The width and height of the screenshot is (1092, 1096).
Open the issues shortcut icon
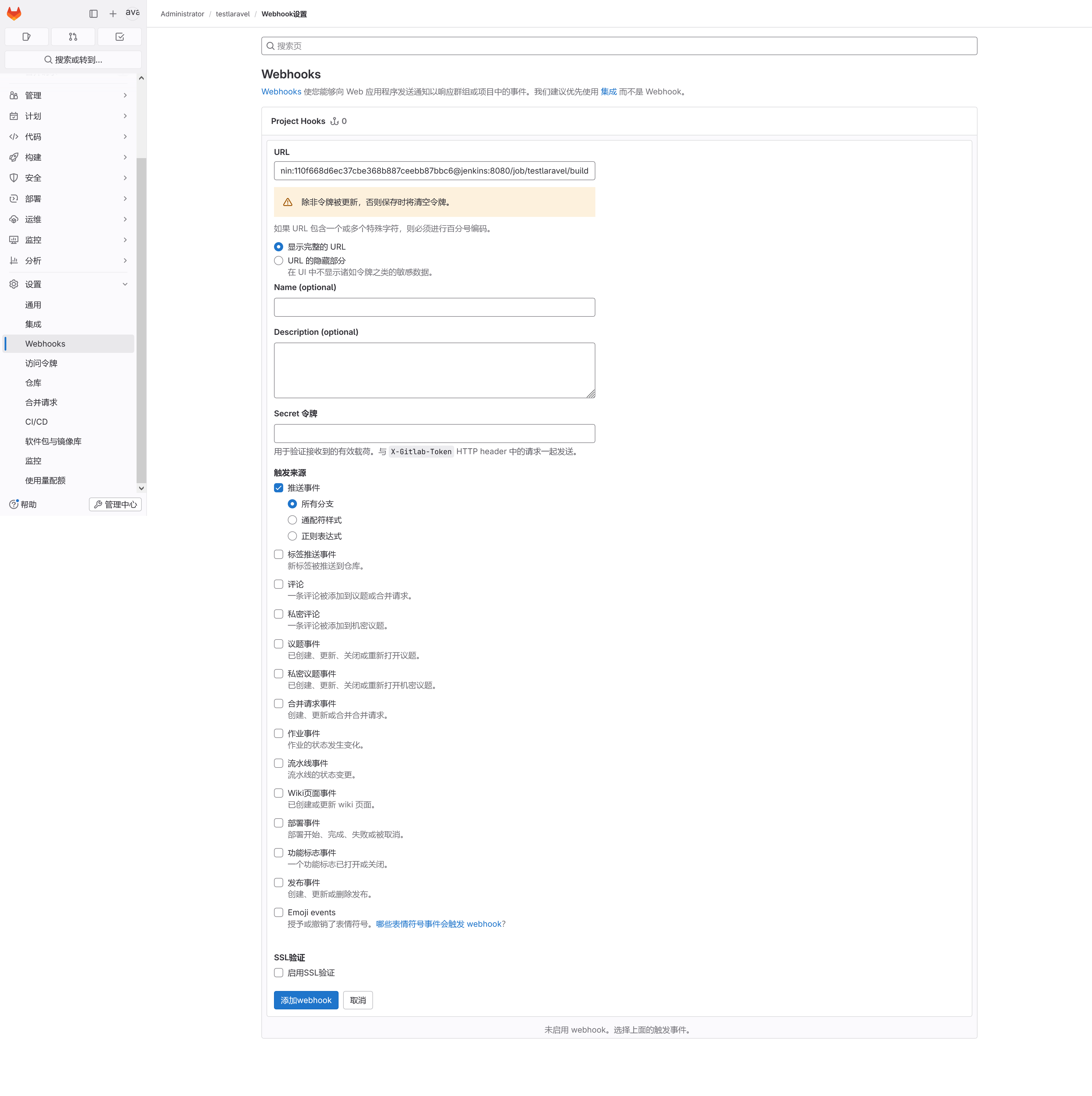pos(26,37)
